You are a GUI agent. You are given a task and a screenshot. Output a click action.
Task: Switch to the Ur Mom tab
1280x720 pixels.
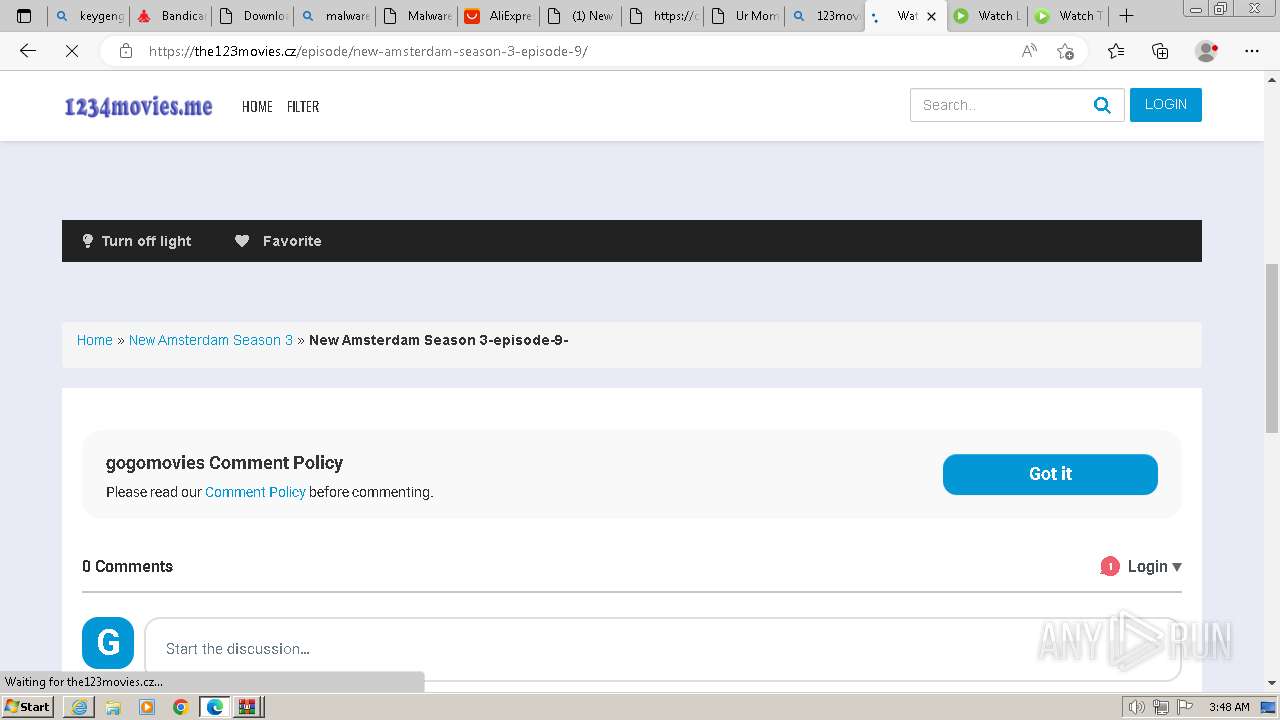coord(745,16)
